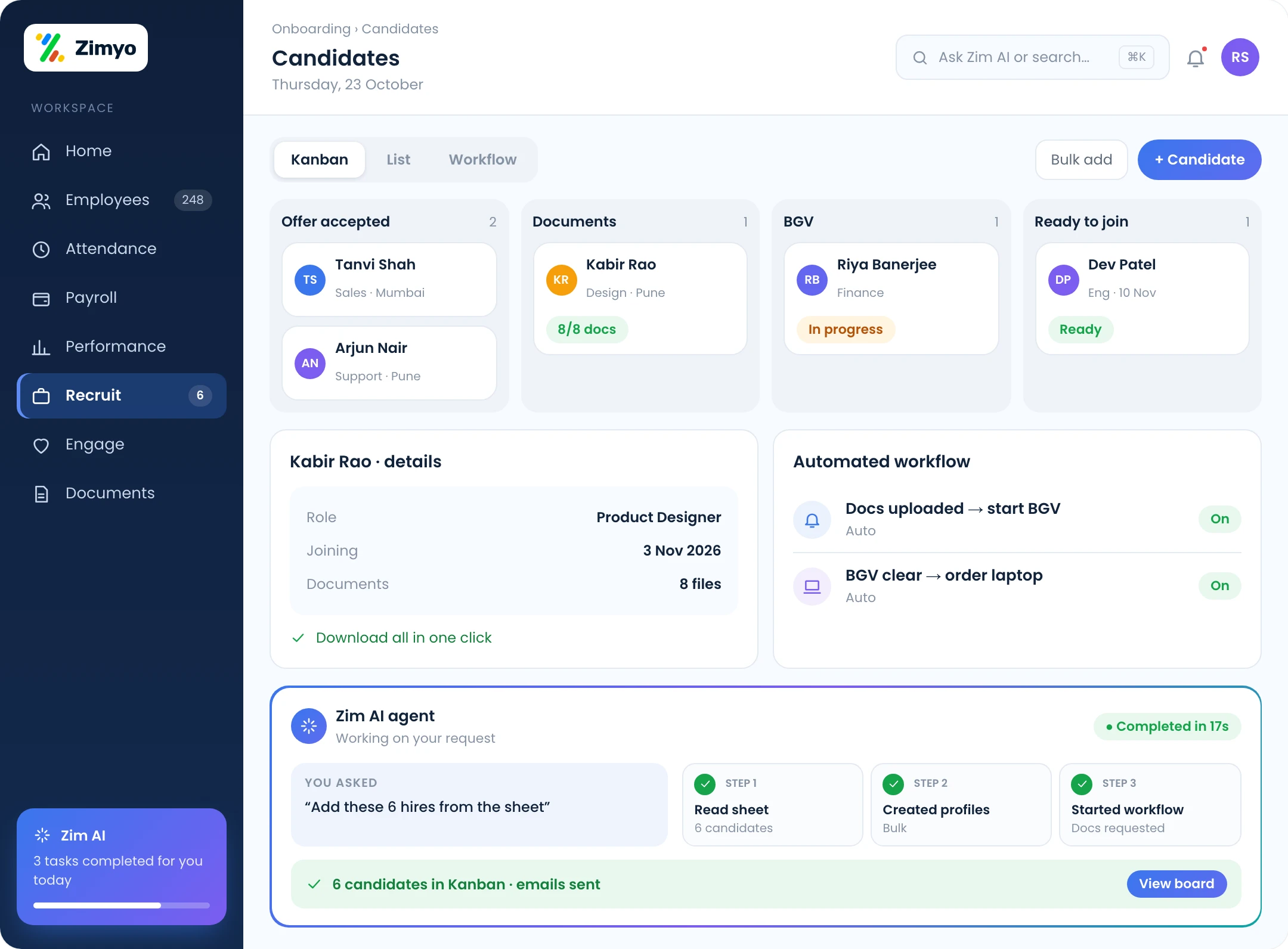Click the Offer accepted column header
This screenshot has height=949, width=1288.
pyautogui.click(x=336, y=222)
